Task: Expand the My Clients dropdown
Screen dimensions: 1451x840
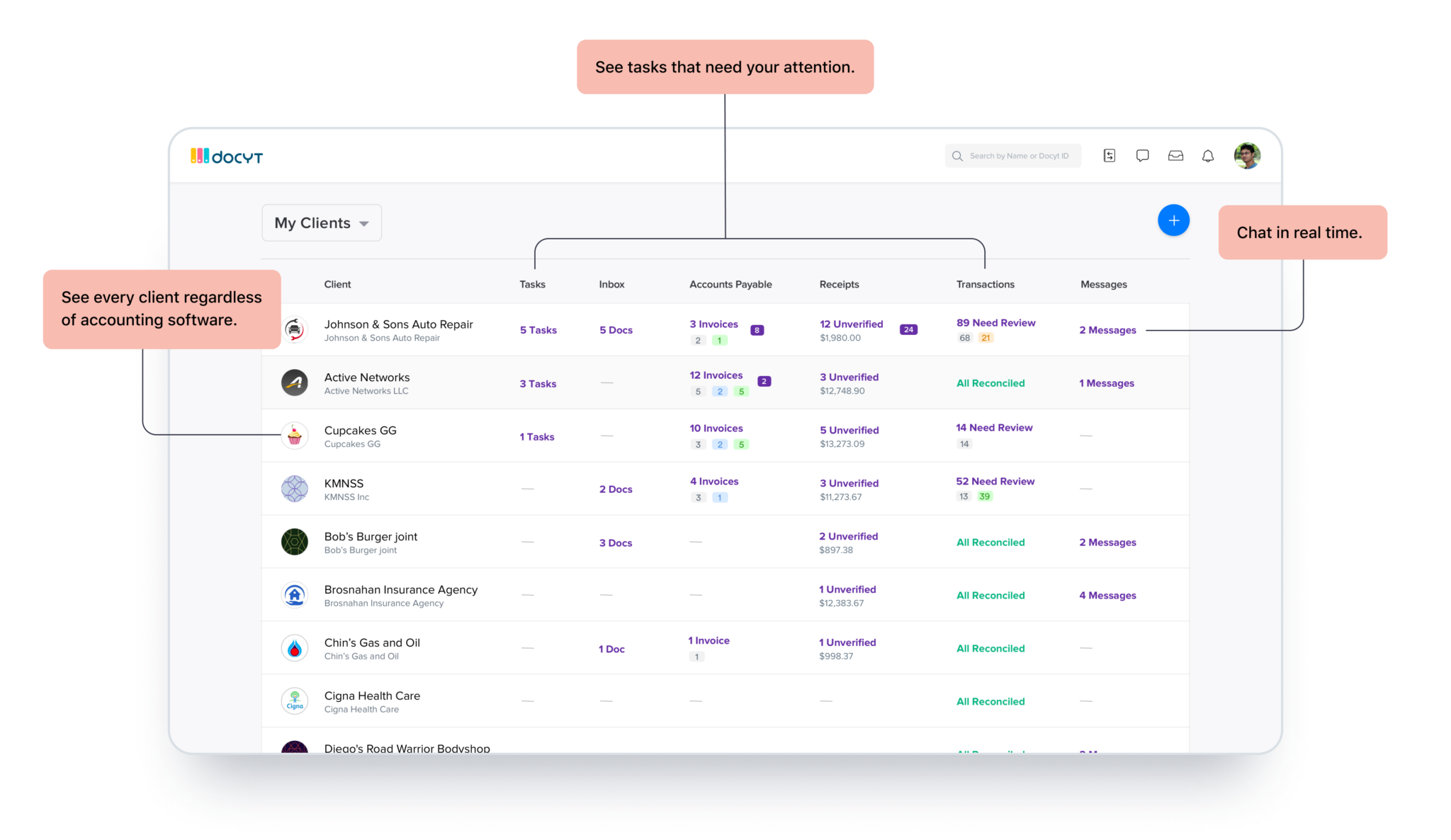Action: pyautogui.click(x=322, y=223)
